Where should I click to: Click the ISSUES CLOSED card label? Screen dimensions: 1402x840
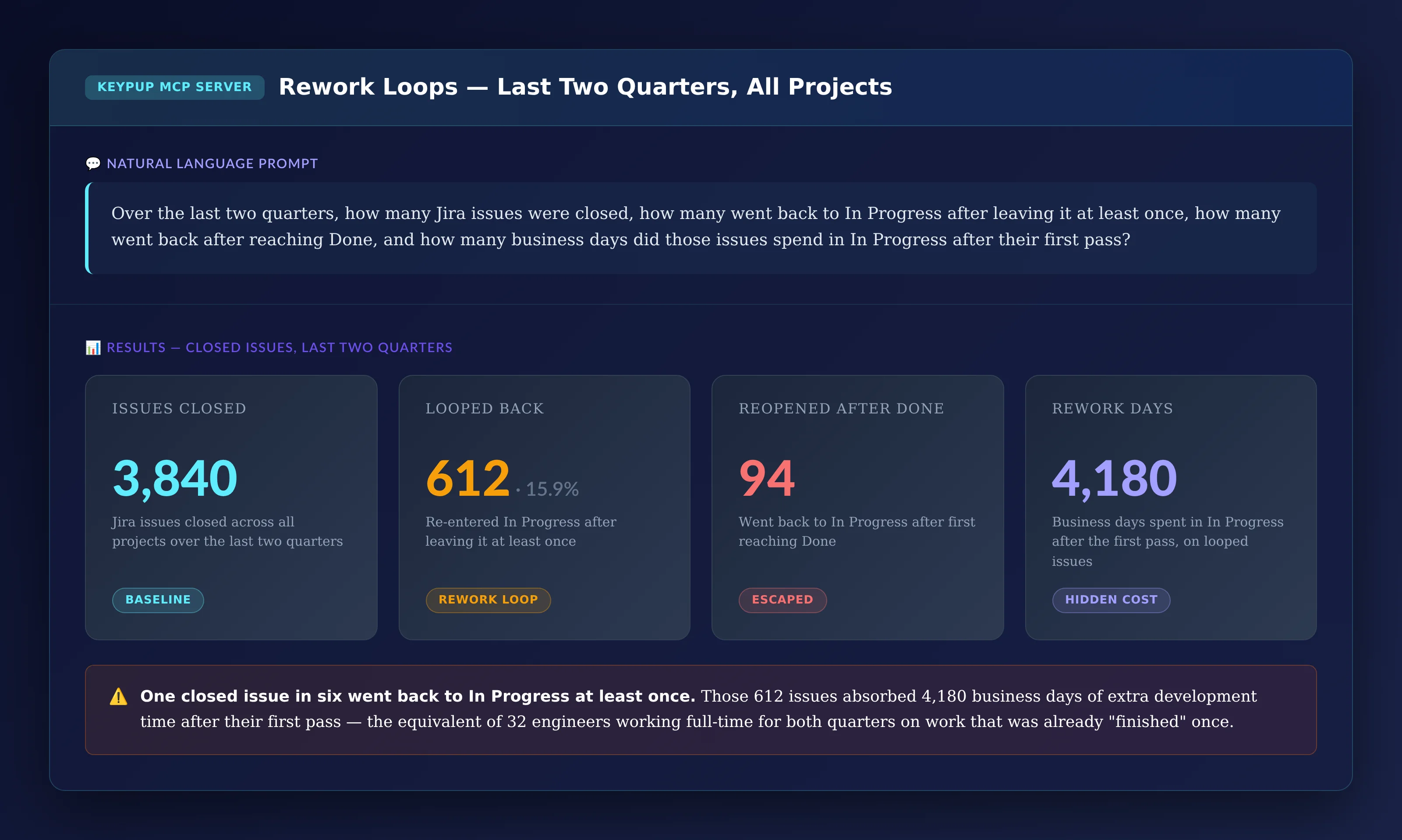(179, 409)
